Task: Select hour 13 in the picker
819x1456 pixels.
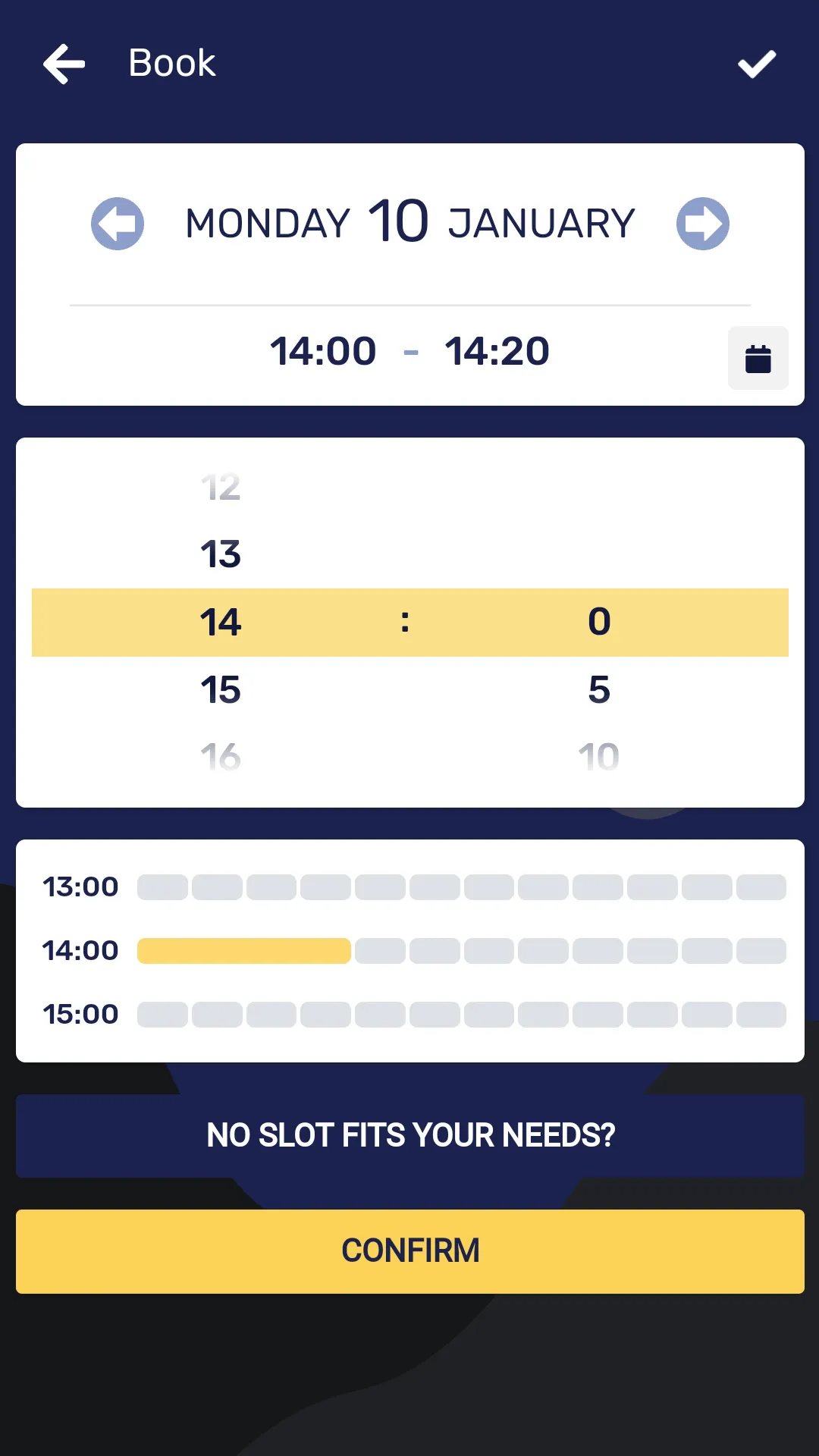Action: pyautogui.click(x=221, y=554)
